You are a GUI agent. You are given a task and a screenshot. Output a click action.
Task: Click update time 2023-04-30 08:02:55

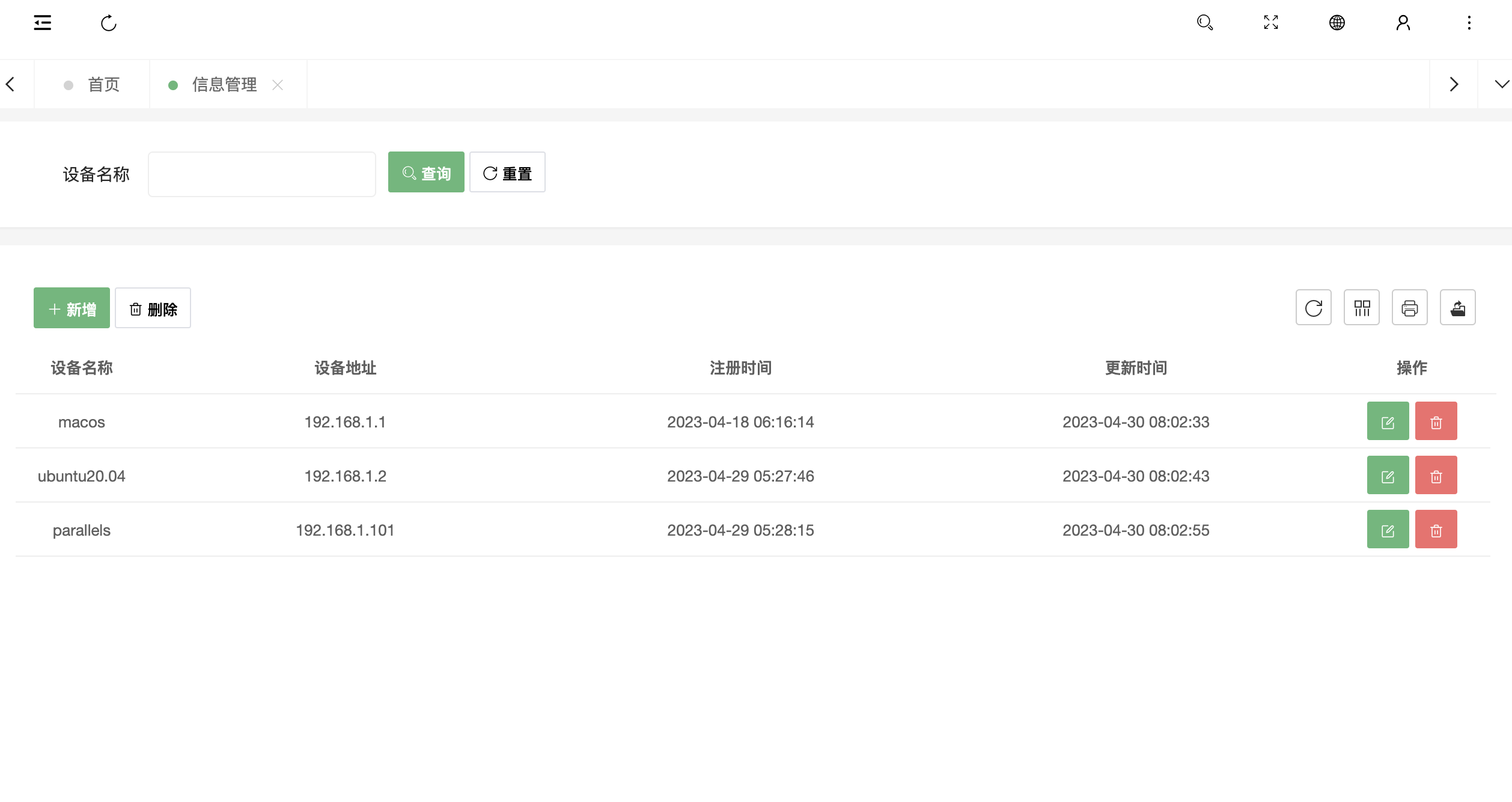(1136, 530)
